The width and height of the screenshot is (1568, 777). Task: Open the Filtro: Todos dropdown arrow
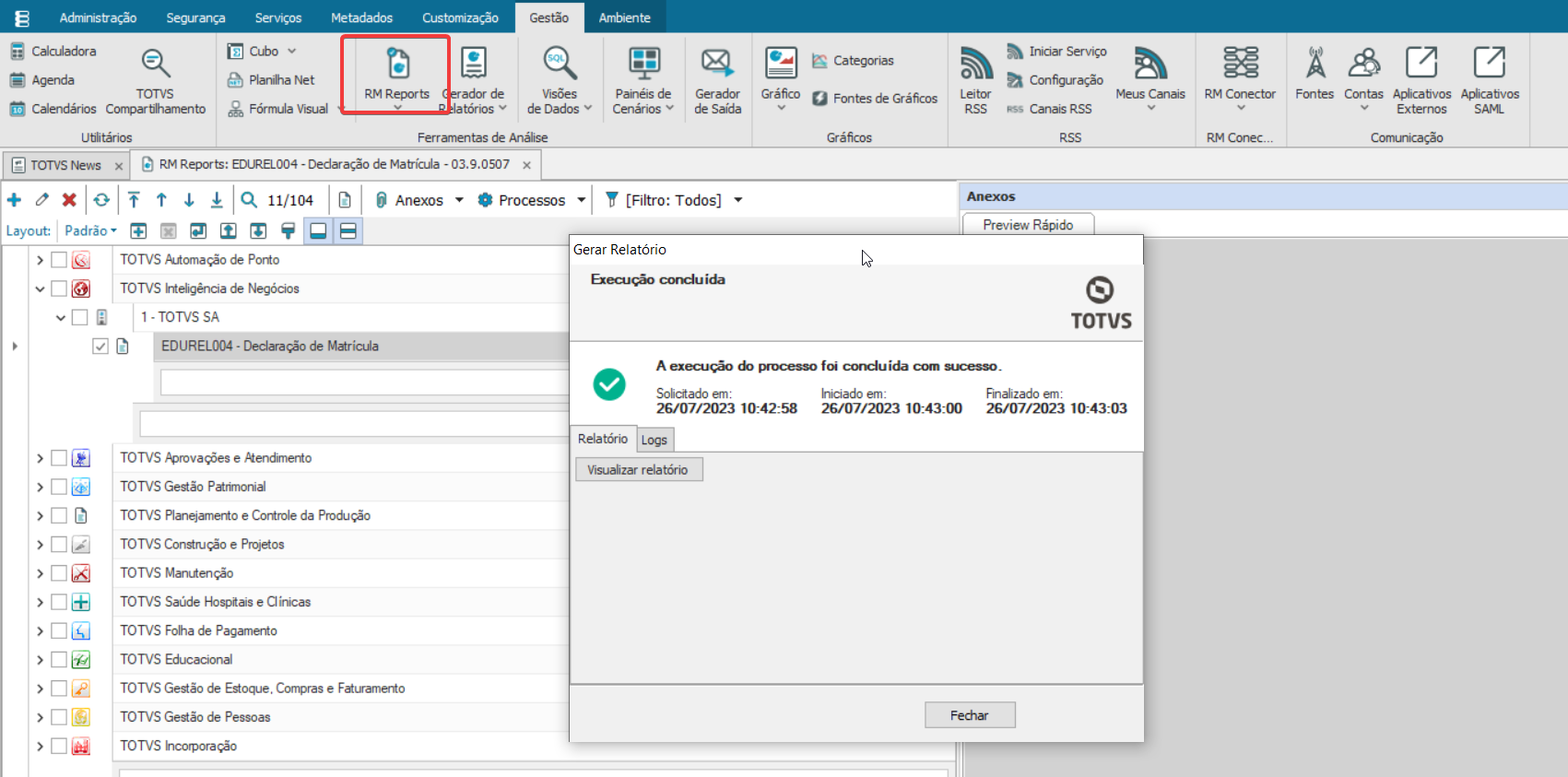tap(737, 200)
